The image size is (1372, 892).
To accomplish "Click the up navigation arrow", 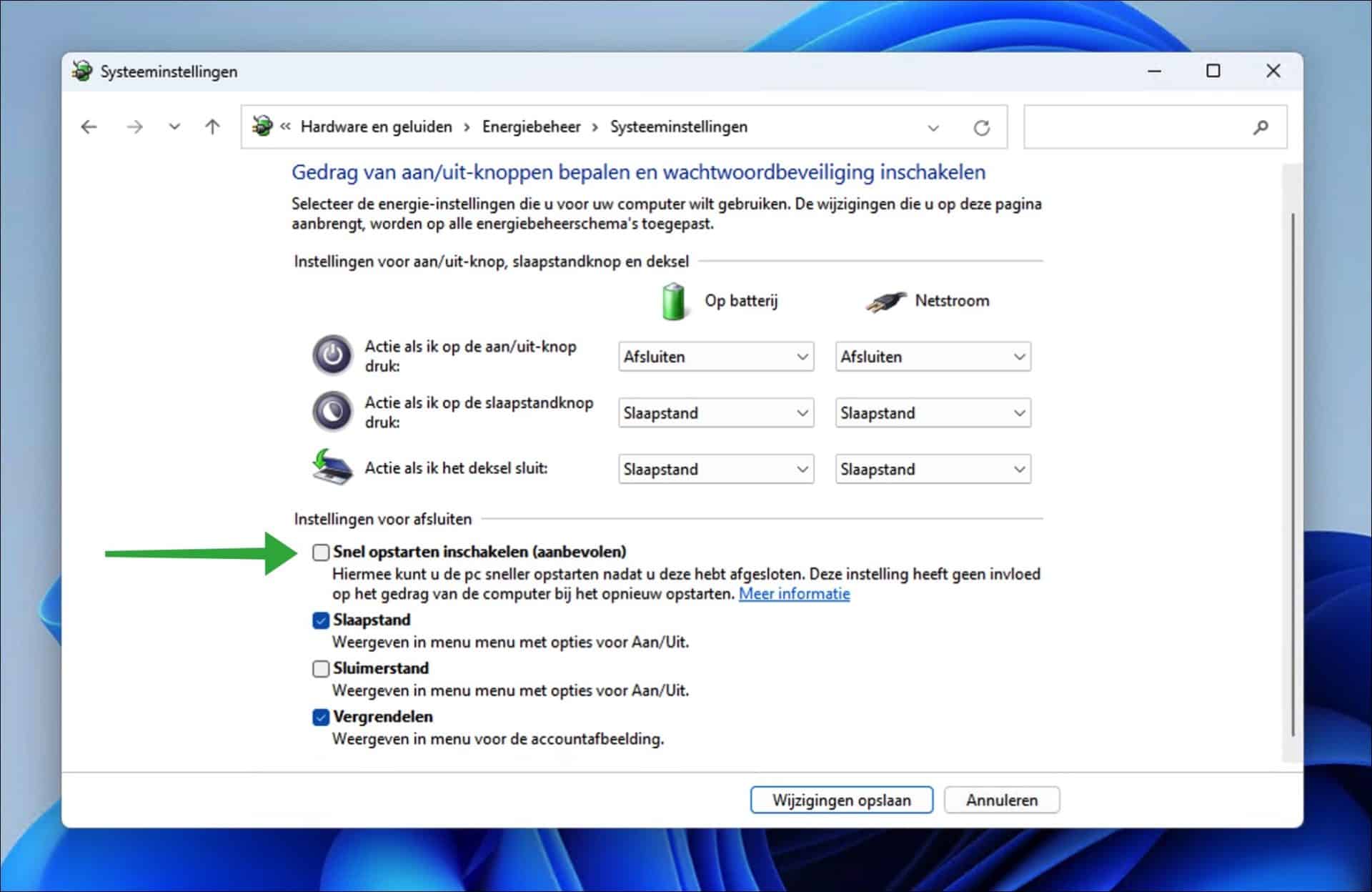I will 212,127.
